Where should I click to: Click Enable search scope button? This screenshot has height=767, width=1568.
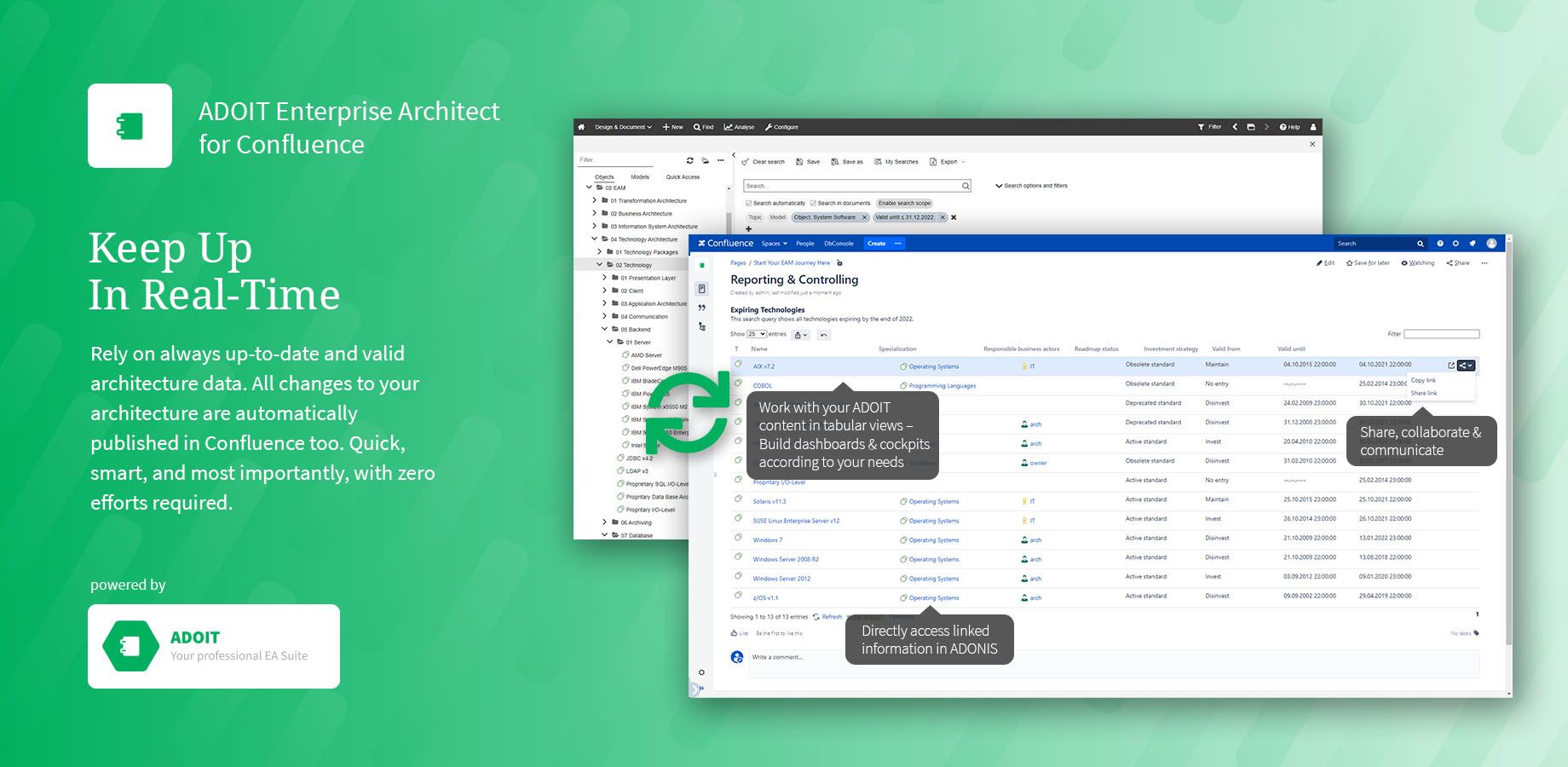(x=904, y=204)
